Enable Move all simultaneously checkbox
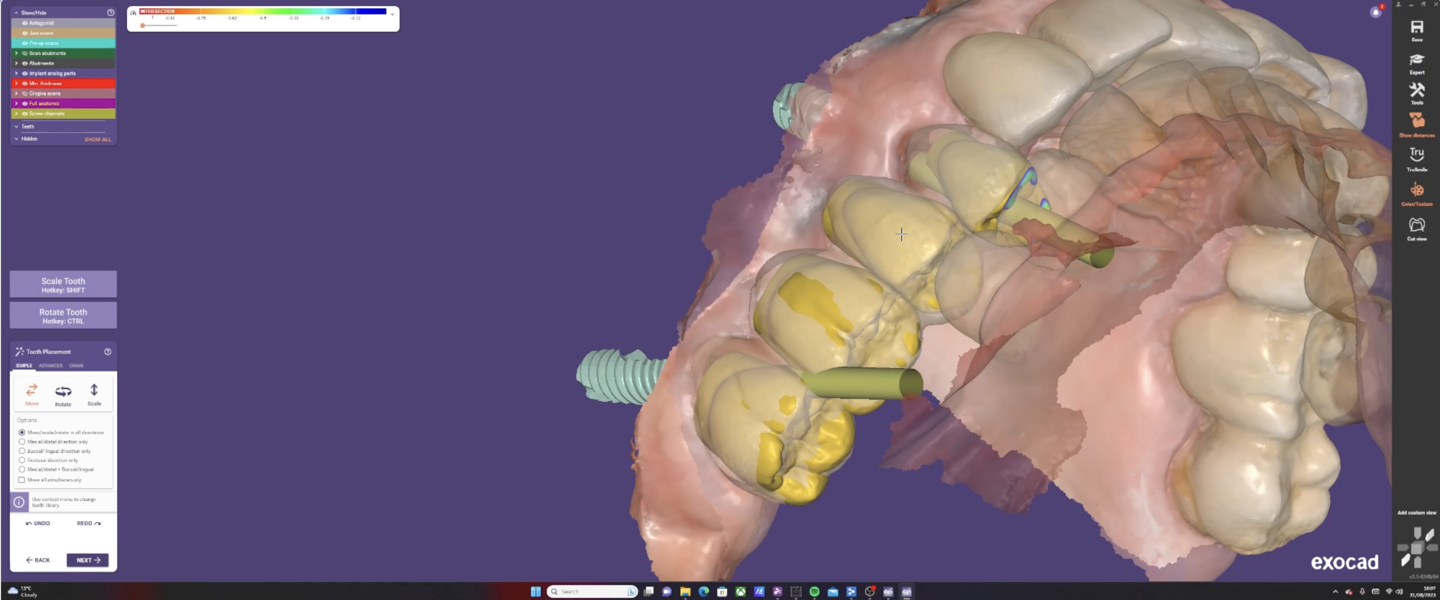Viewport: 1440px width, 600px height. click(x=22, y=480)
